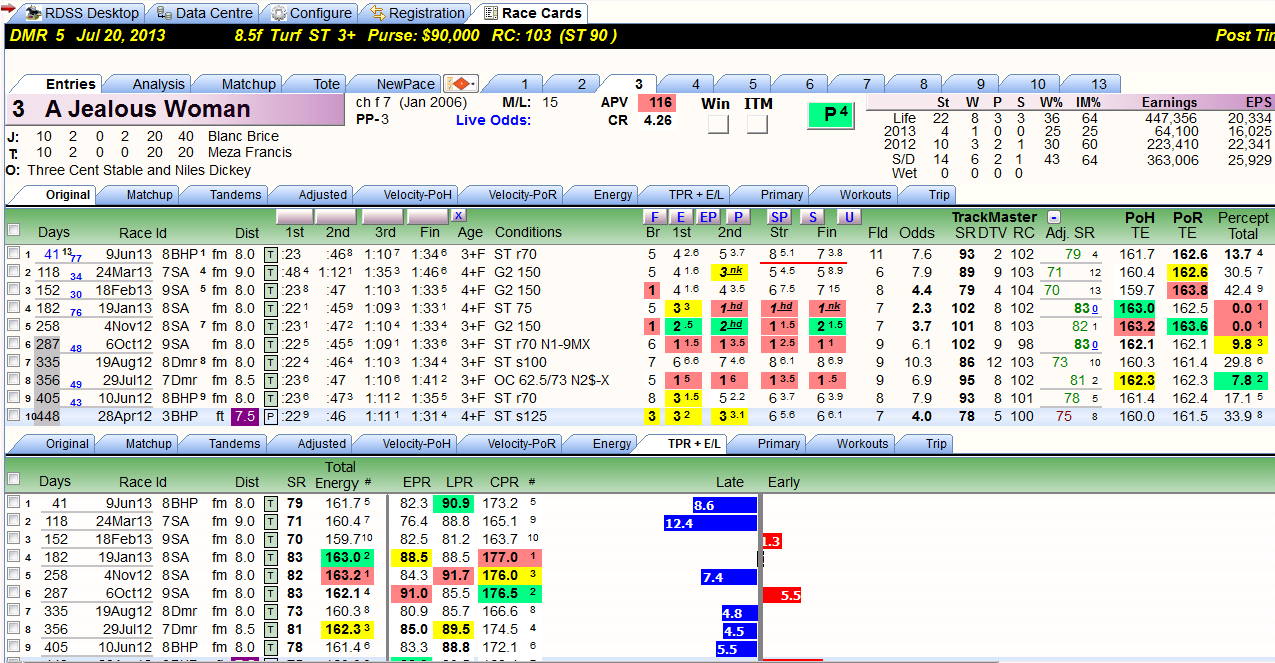Switch to the Data Centre tab
Image resolution: width=1275 pixels, height=663 pixels.
[205, 13]
